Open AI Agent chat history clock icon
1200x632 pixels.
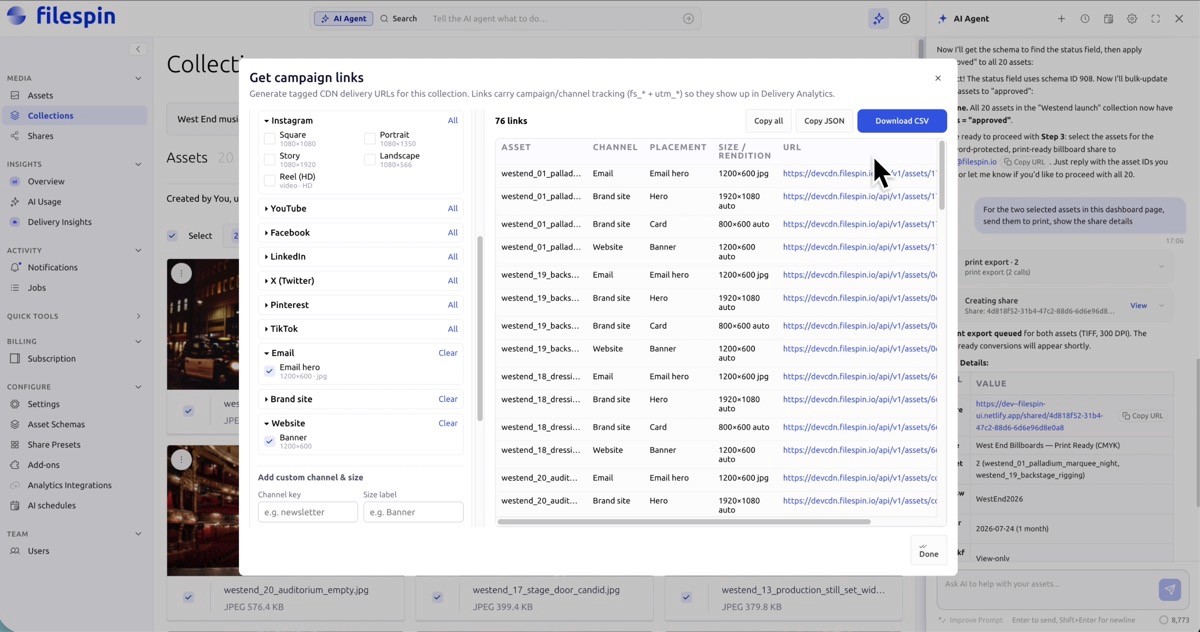(1085, 19)
